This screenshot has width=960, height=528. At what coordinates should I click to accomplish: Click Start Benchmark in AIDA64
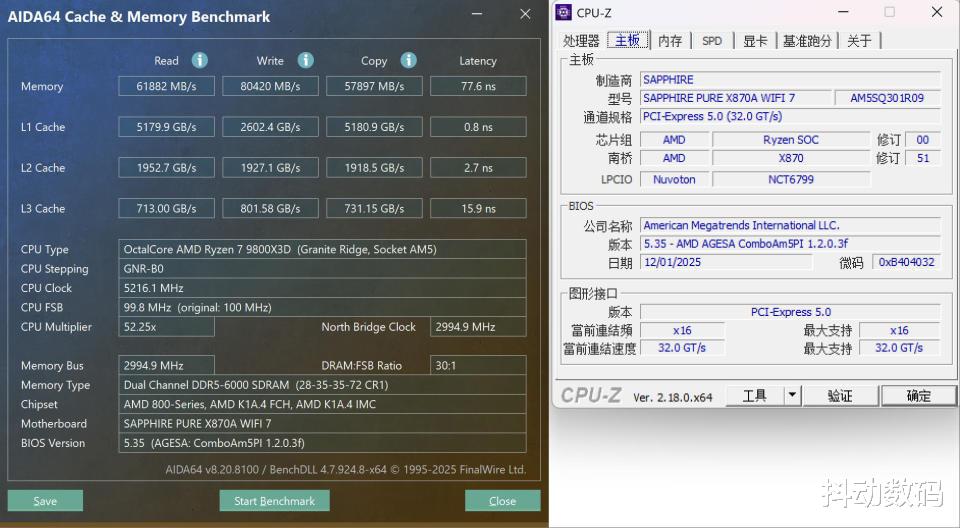274,500
